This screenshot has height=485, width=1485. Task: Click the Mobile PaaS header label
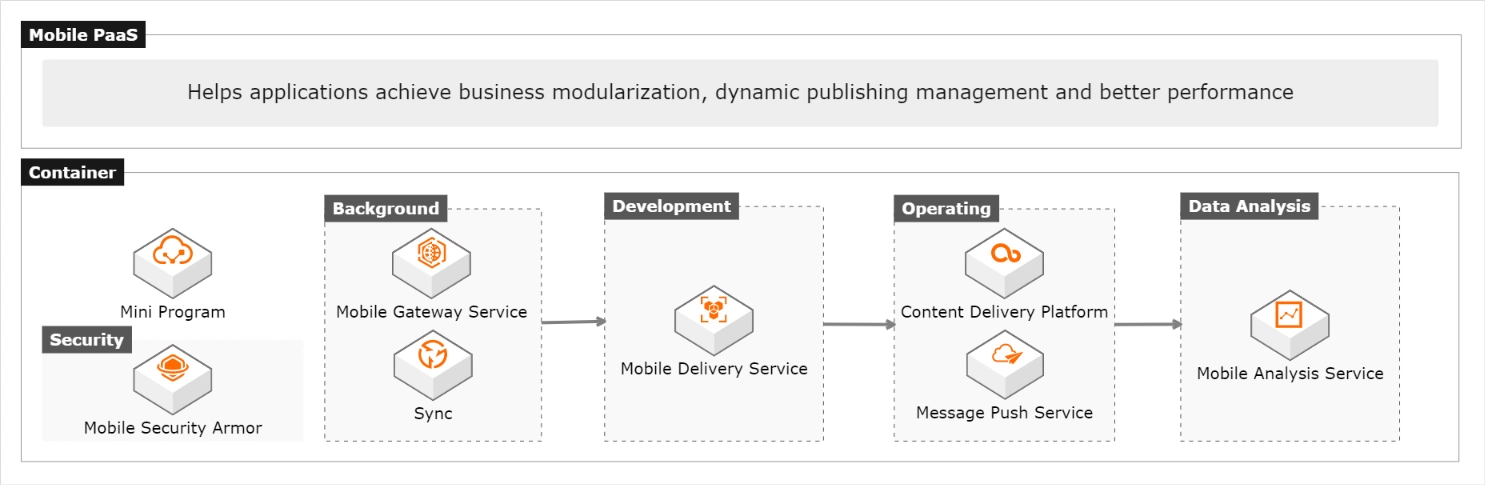point(85,36)
